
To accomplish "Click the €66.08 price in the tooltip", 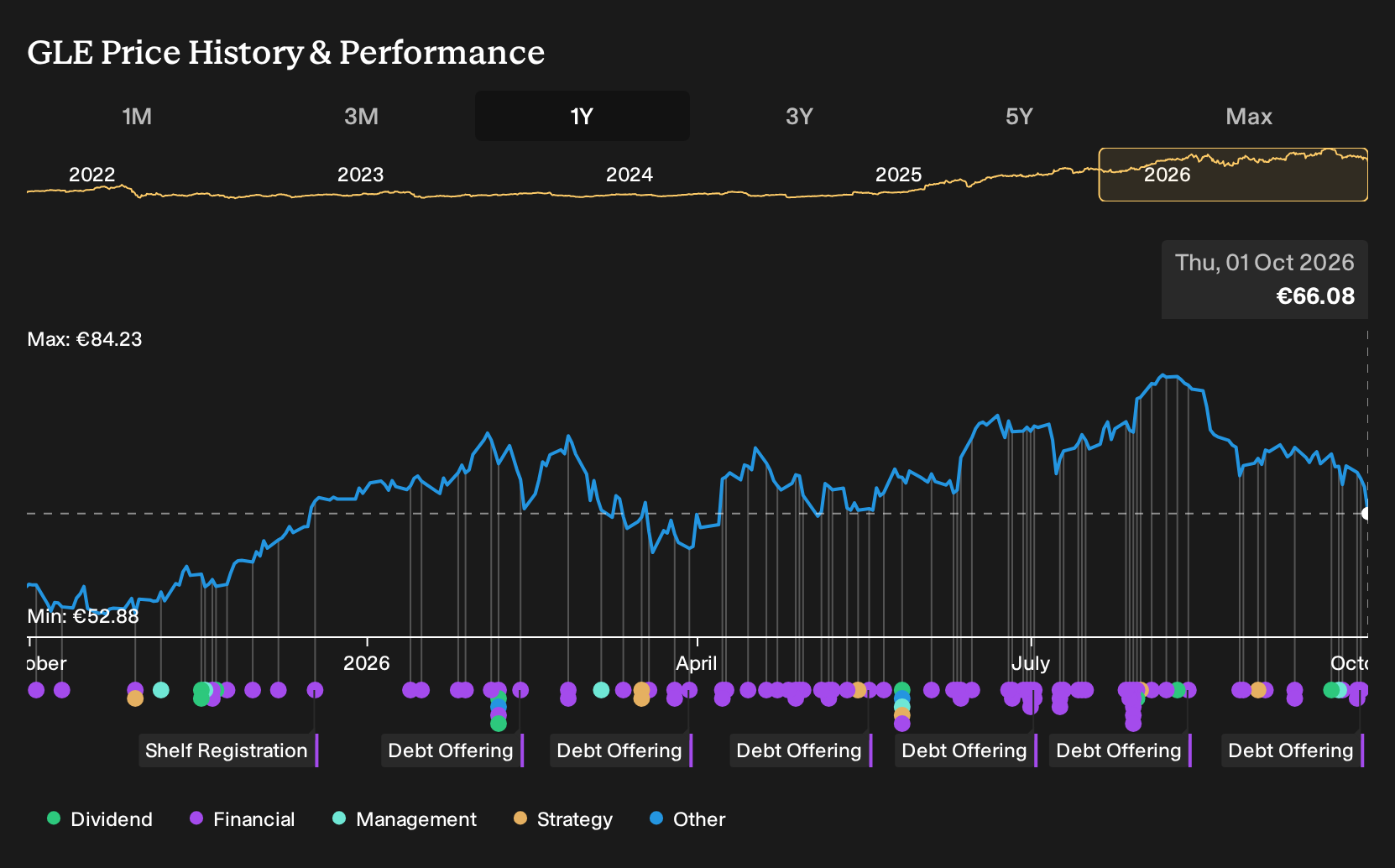I will (1315, 296).
